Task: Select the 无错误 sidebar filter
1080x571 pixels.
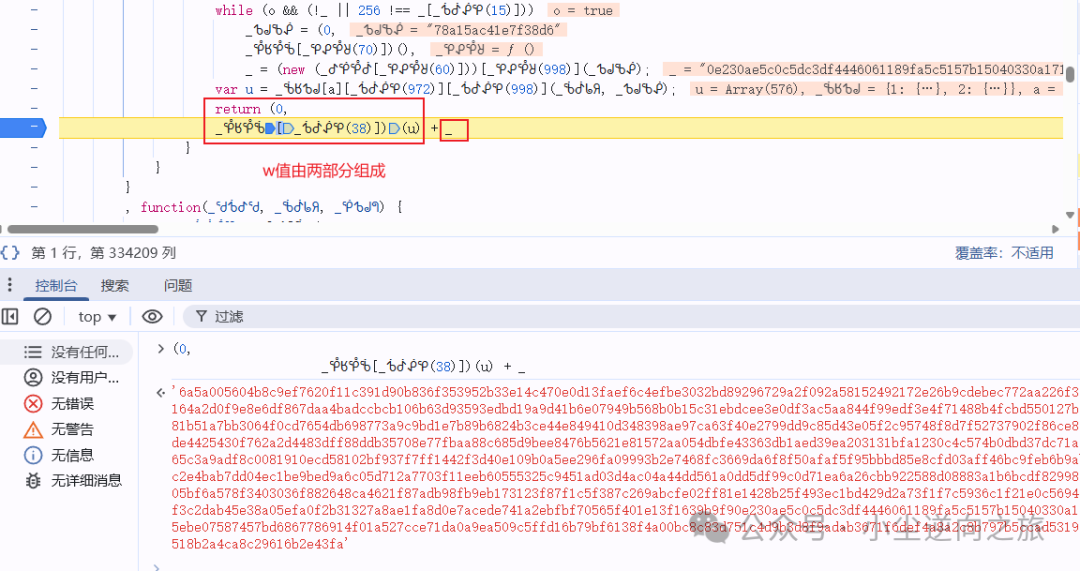Action: coord(68,403)
